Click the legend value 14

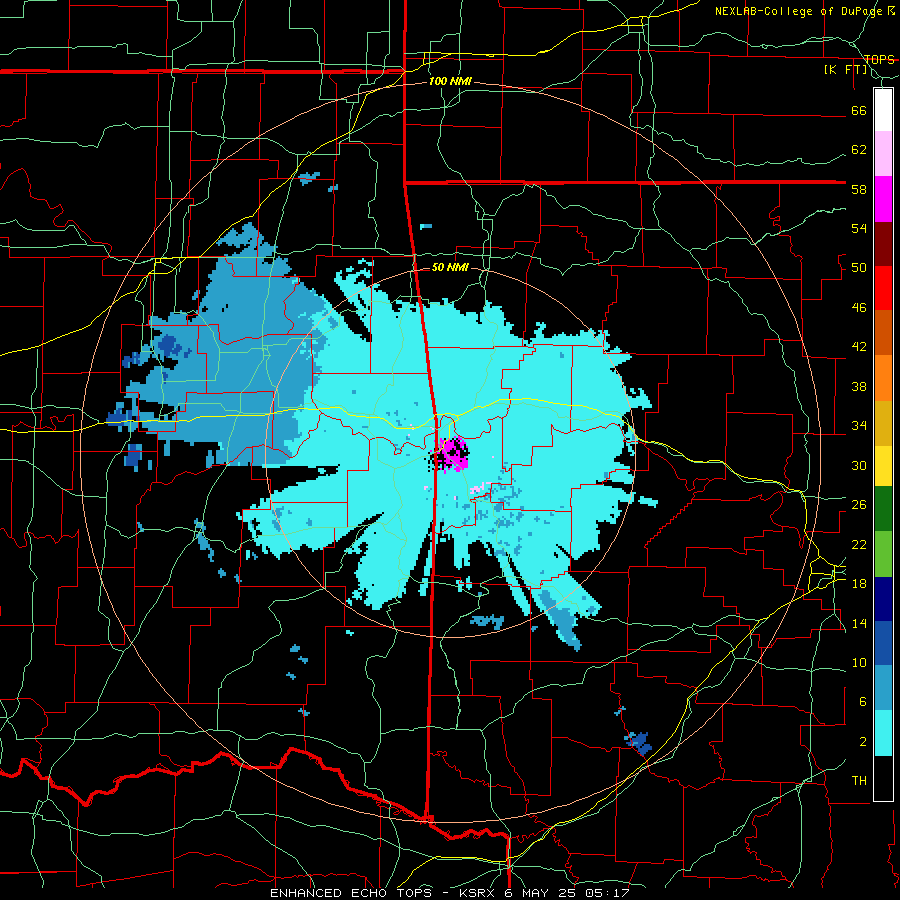[859, 623]
